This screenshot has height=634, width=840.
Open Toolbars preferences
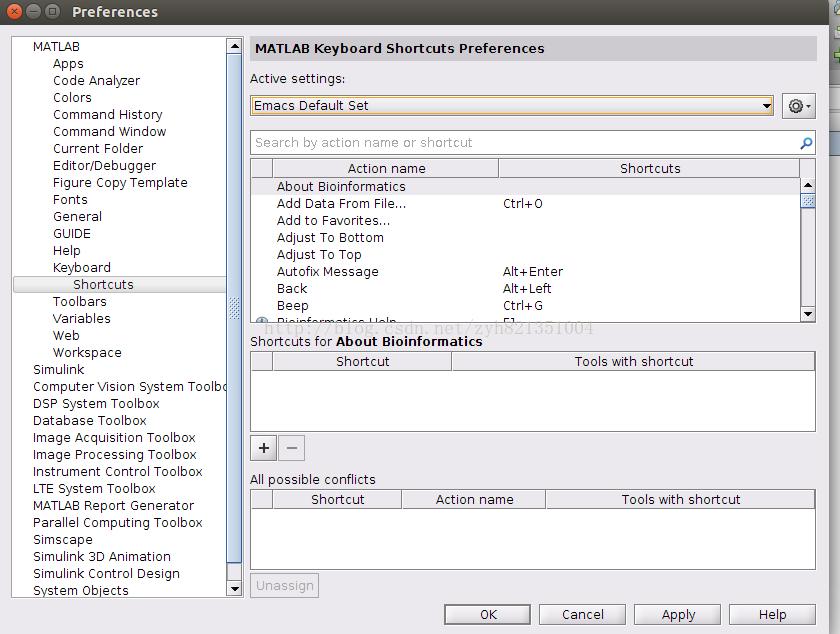(x=79, y=302)
